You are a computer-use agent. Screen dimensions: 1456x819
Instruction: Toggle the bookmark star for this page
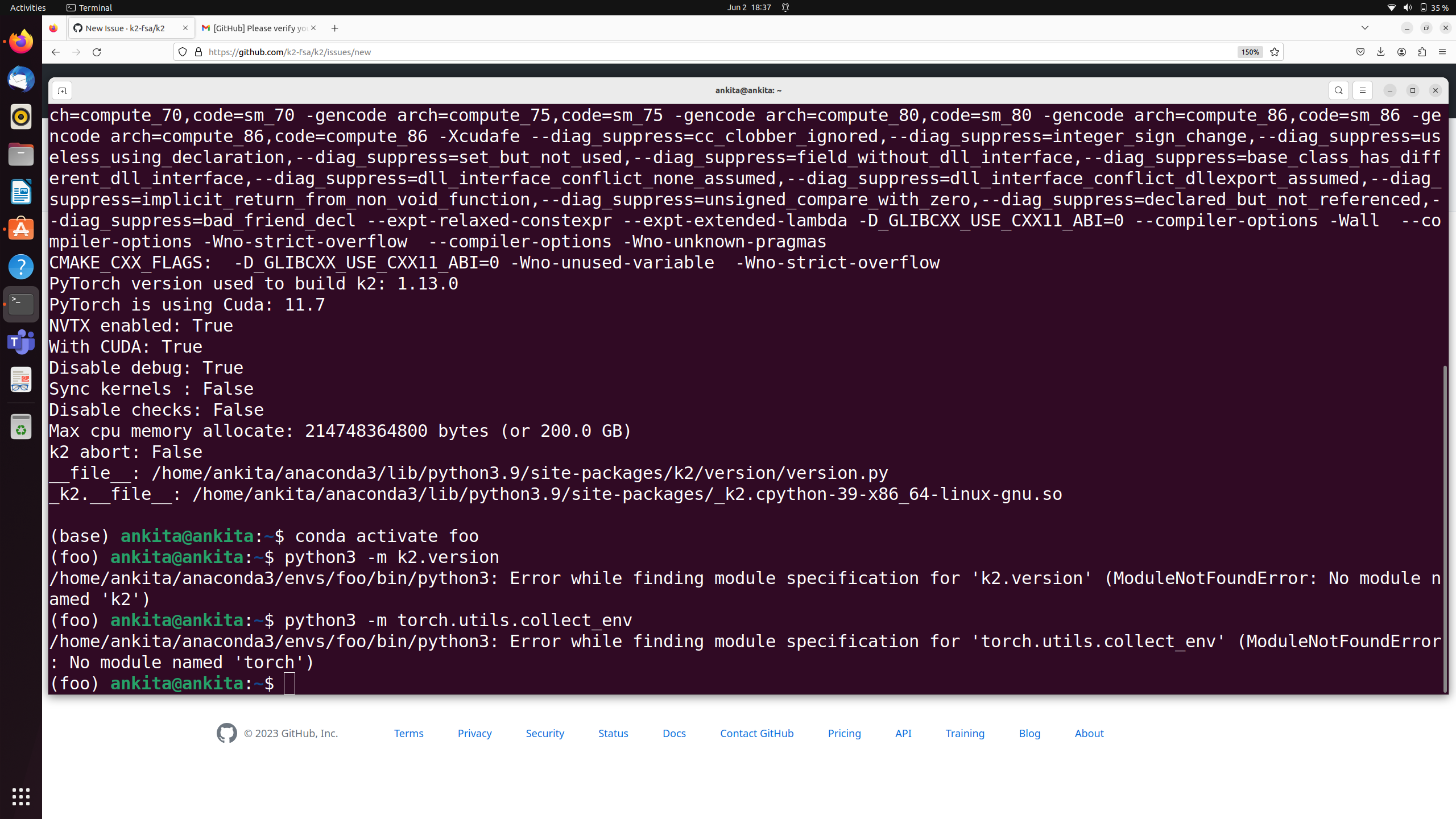pos(1274,52)
